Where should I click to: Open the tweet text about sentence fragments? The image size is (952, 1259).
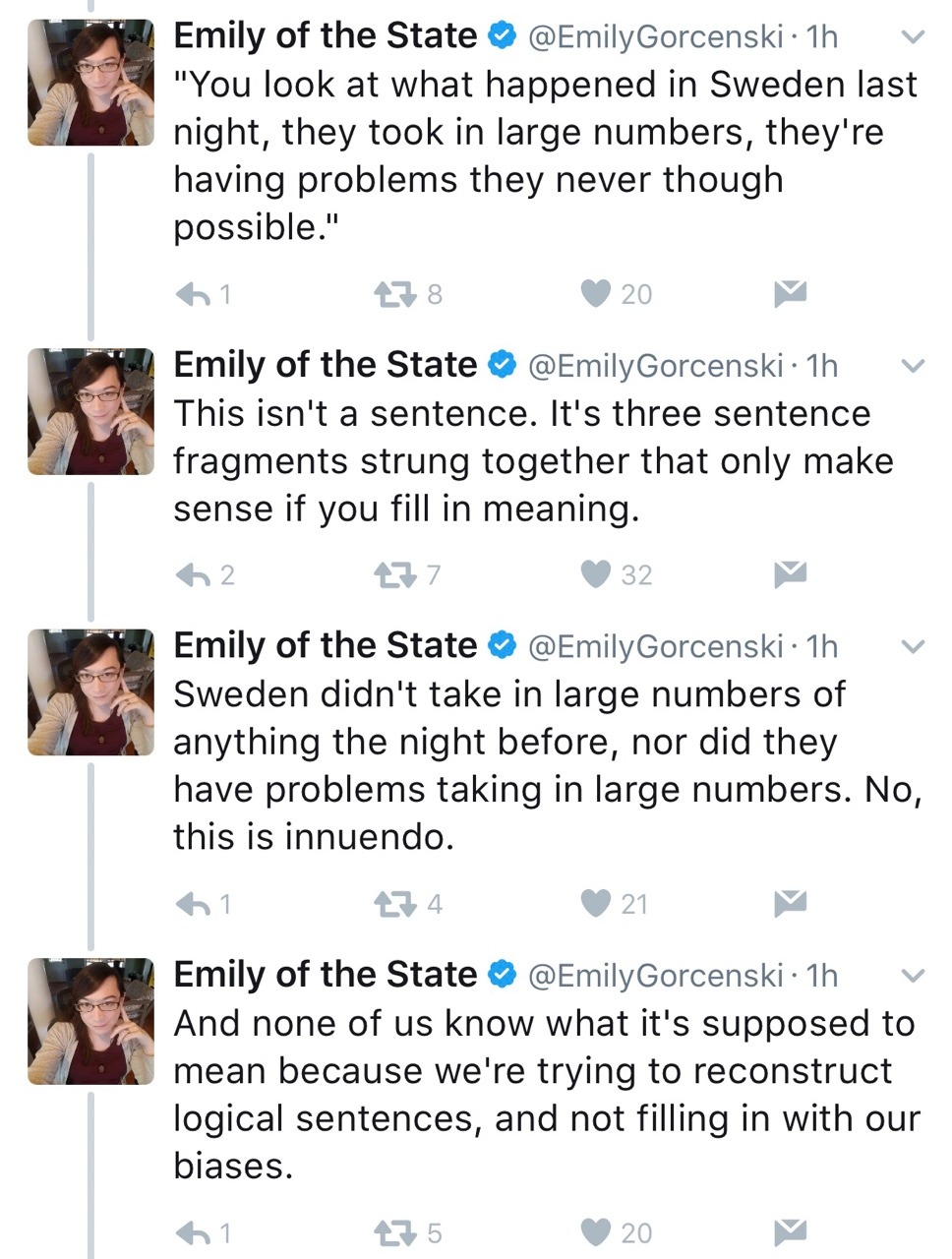click(531, 460)
